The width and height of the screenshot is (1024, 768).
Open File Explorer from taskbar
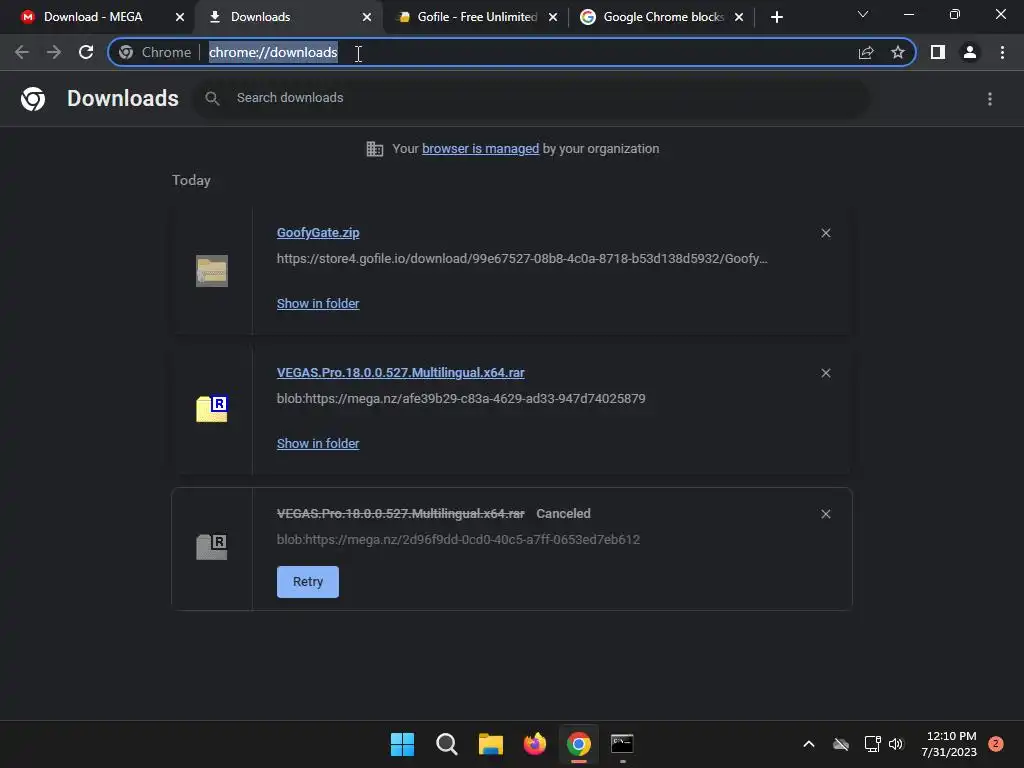(x=490, y=744)
